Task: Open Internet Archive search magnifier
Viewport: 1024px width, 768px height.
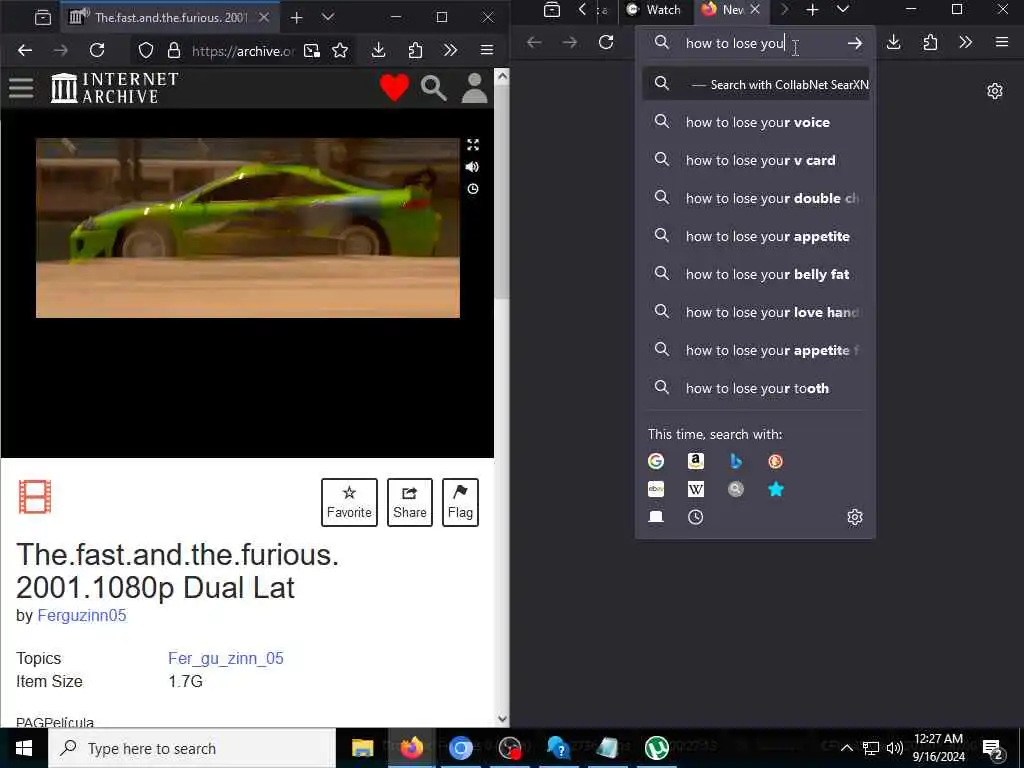Action: click(x=434, y=88)
